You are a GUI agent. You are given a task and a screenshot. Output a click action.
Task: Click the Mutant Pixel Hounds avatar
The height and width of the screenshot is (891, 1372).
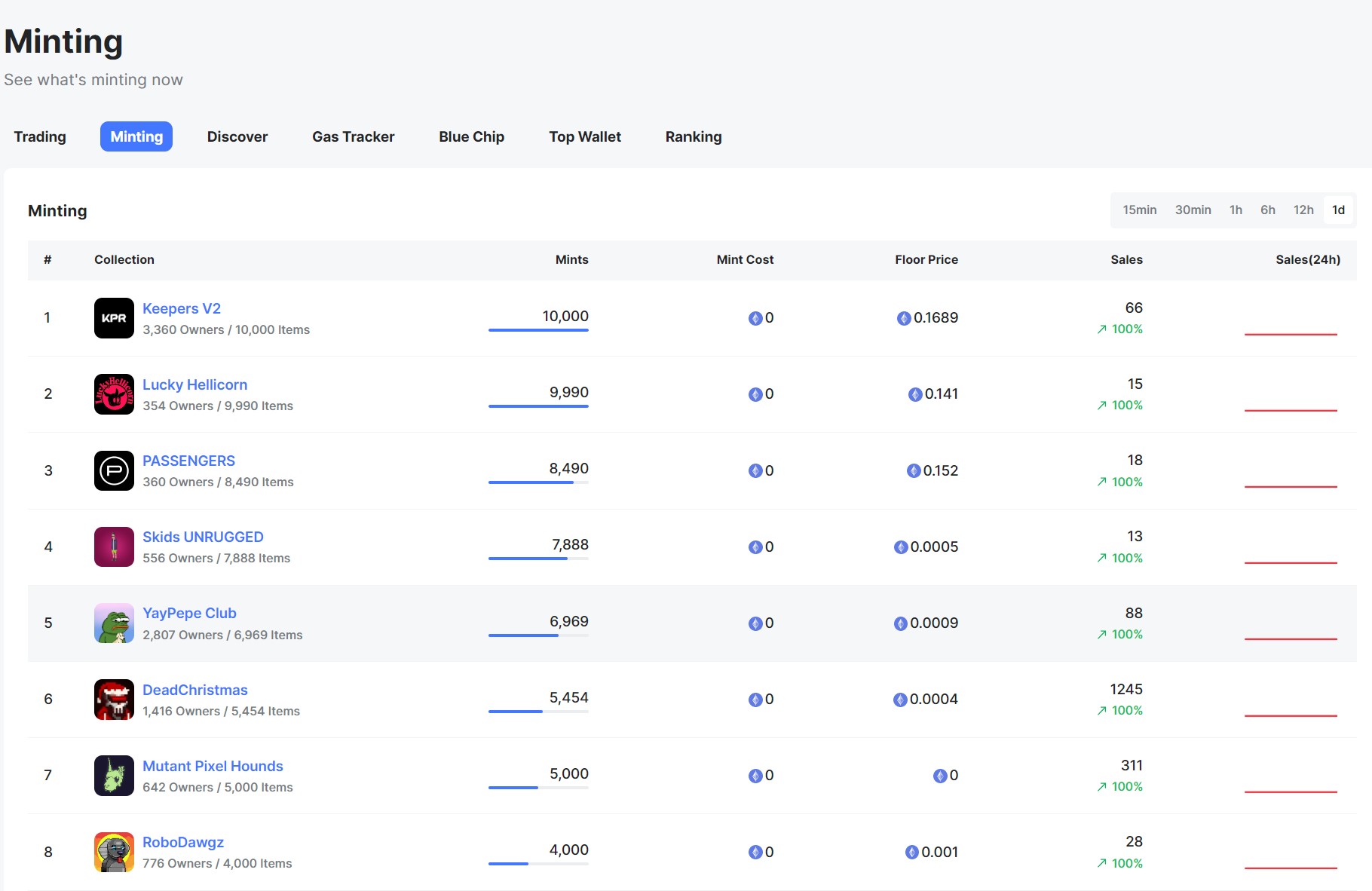[x=114, y=776]
